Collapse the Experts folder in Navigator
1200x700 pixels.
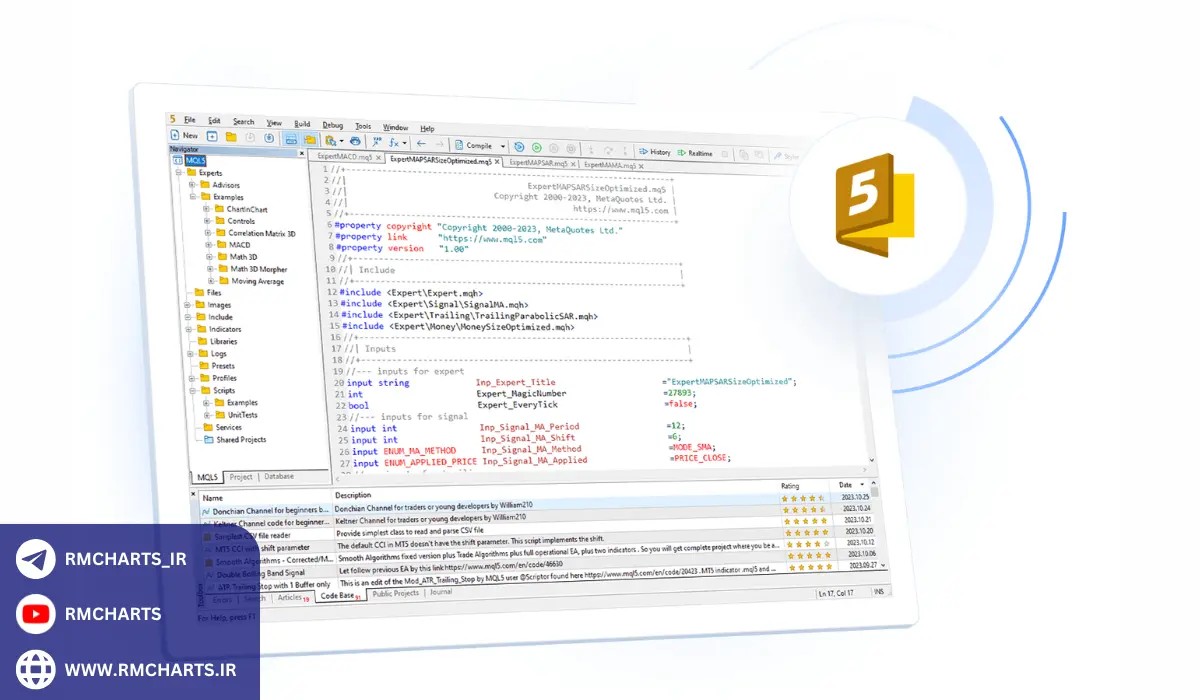tap(177, 172)
